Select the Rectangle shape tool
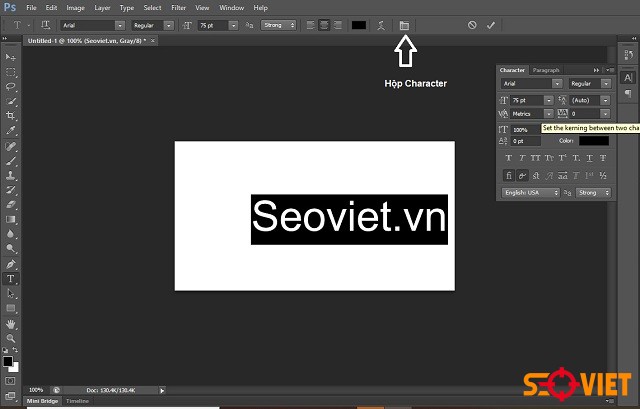Image resolution: width=640 pixels, height=409 pixels. pyautogui.click(x=11, y=308)
